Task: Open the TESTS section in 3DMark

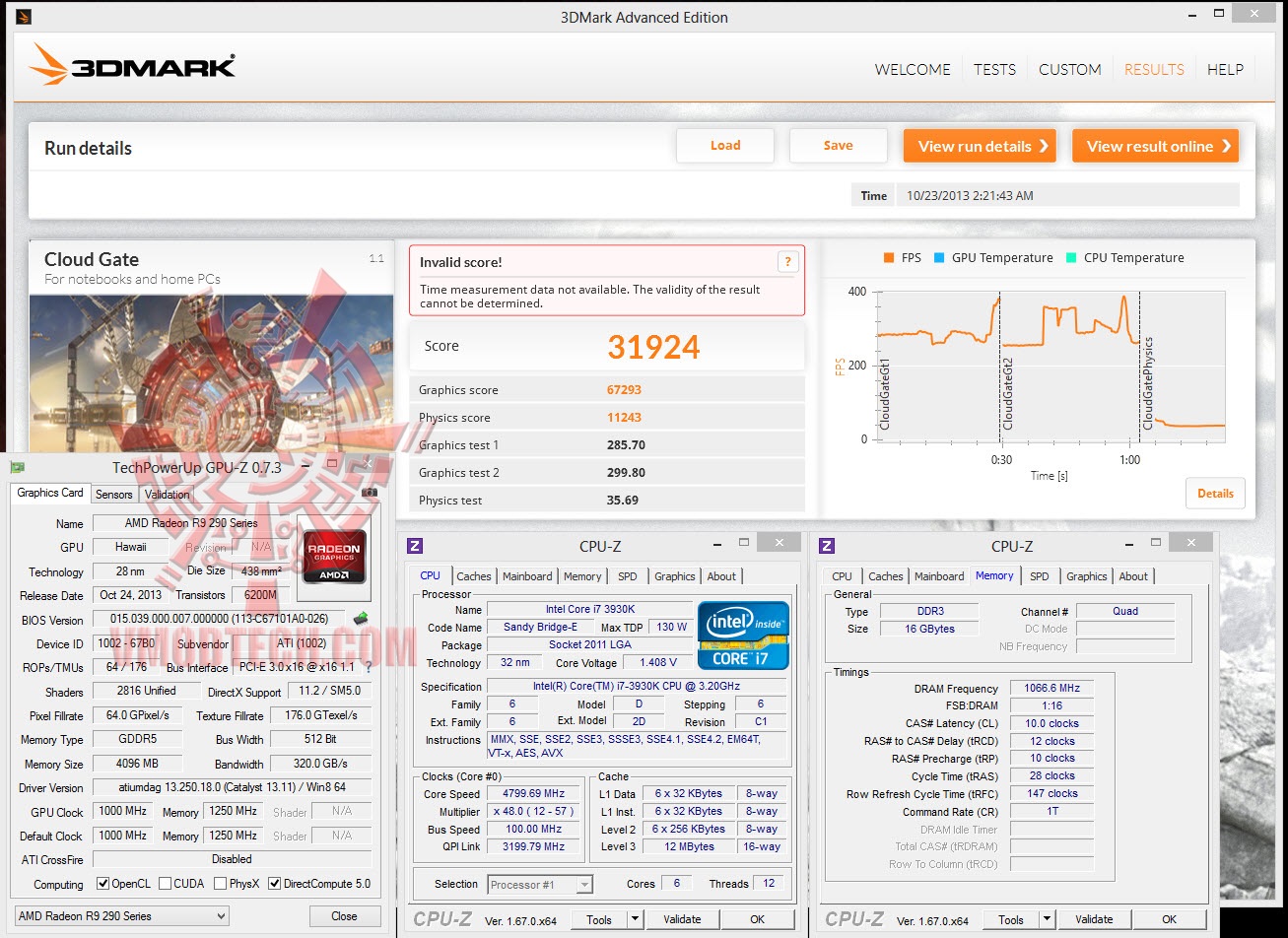Action: pos(994,70)
